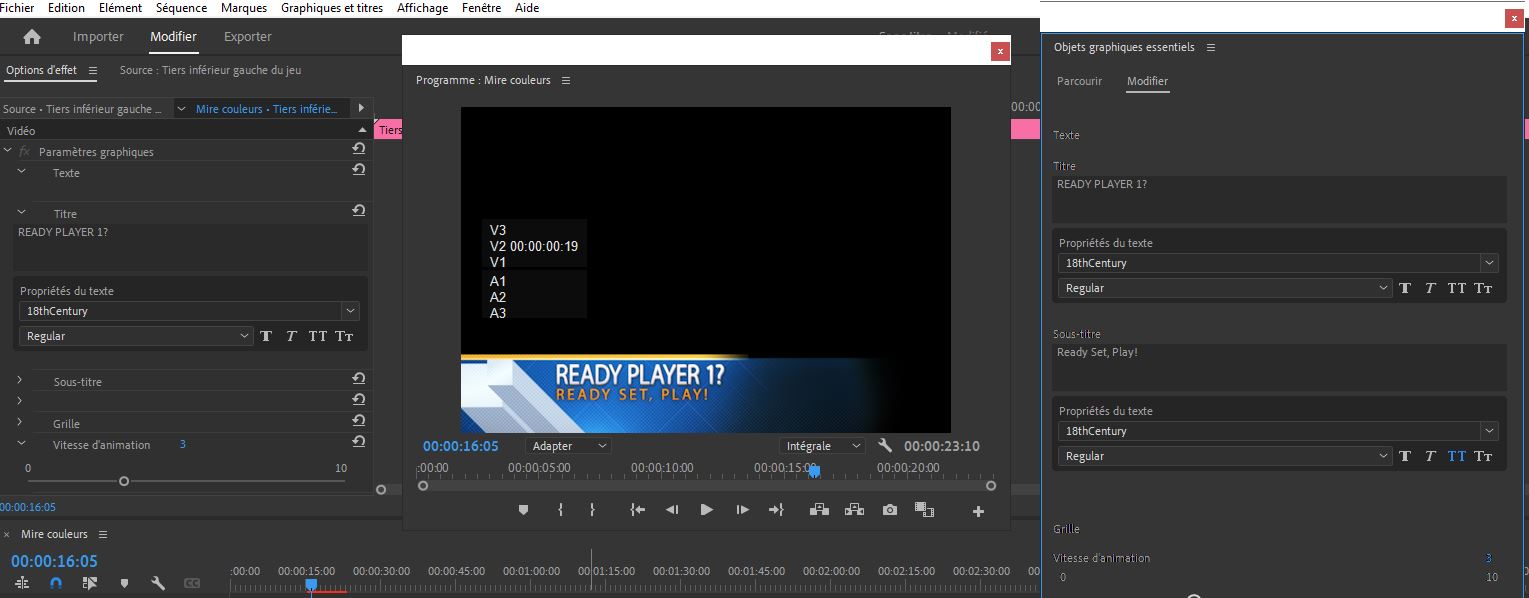Switch to the Parcourir tab
The image size is (1529, 598).
(1079, 81)
